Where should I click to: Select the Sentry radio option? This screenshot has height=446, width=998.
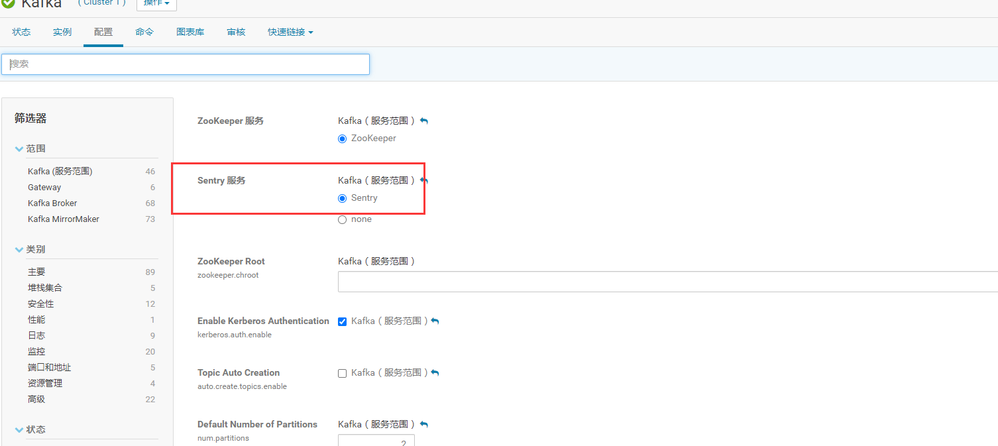tap(342, 199)
